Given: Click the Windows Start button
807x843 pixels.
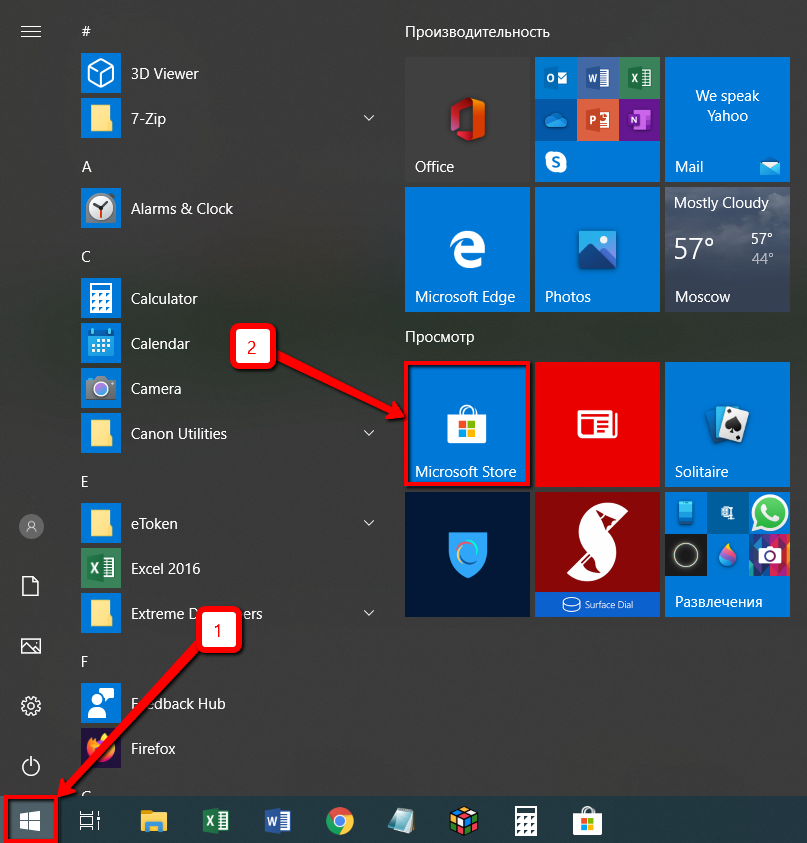Looking at the screenshot, I should click(30, 820).
